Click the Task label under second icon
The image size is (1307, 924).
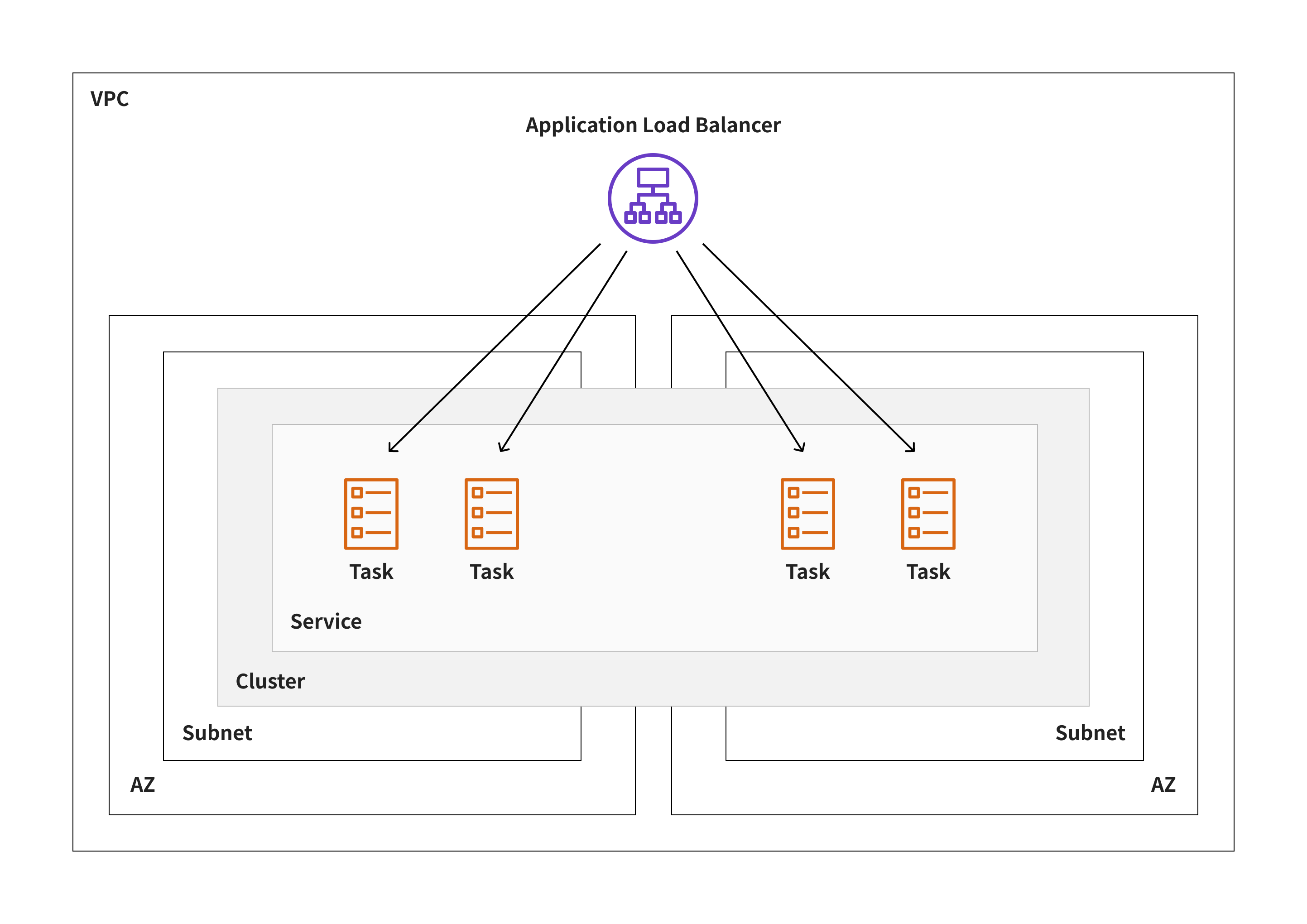[x=491, y=572]
